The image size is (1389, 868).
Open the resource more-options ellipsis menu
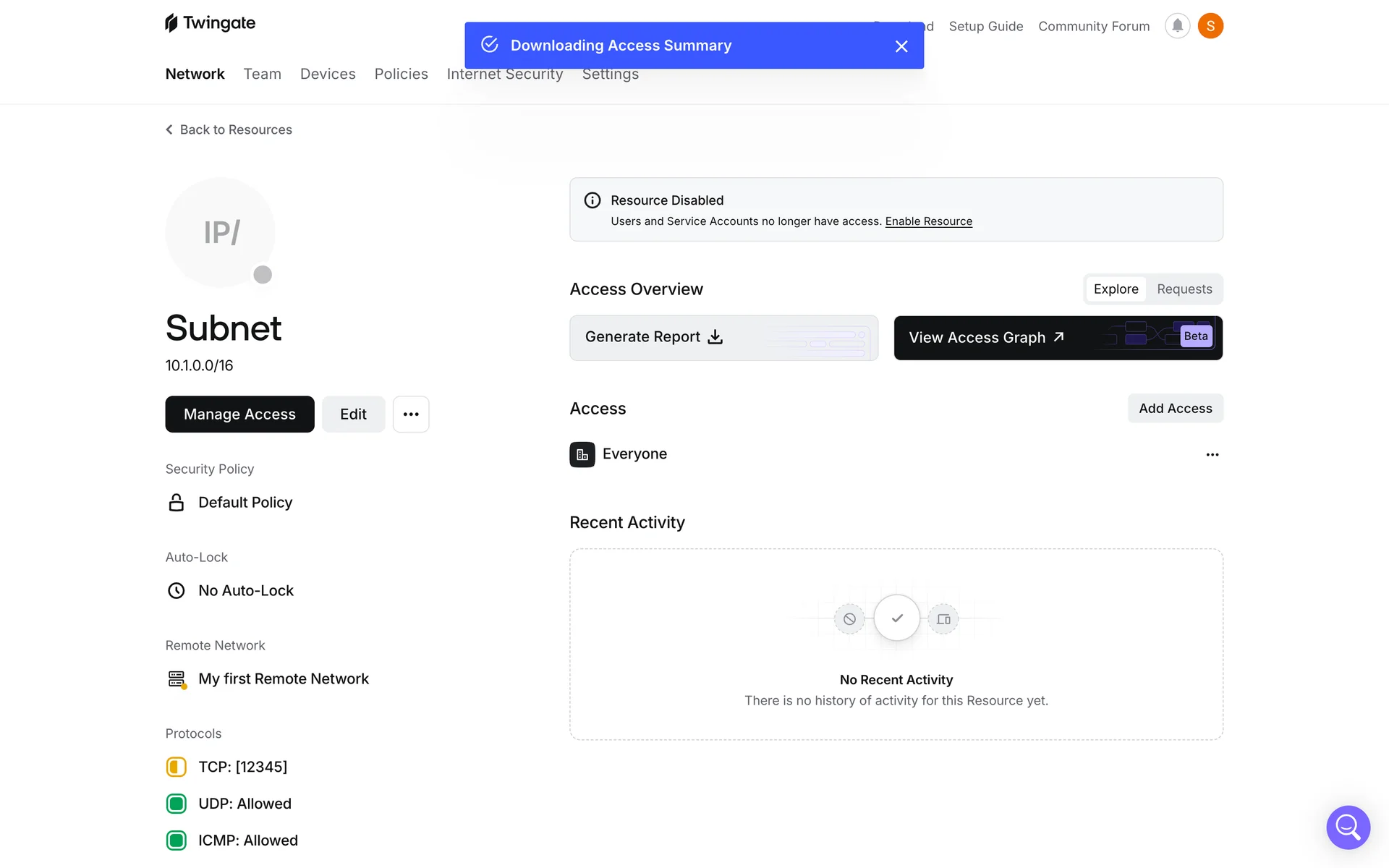tap(411, 414)
